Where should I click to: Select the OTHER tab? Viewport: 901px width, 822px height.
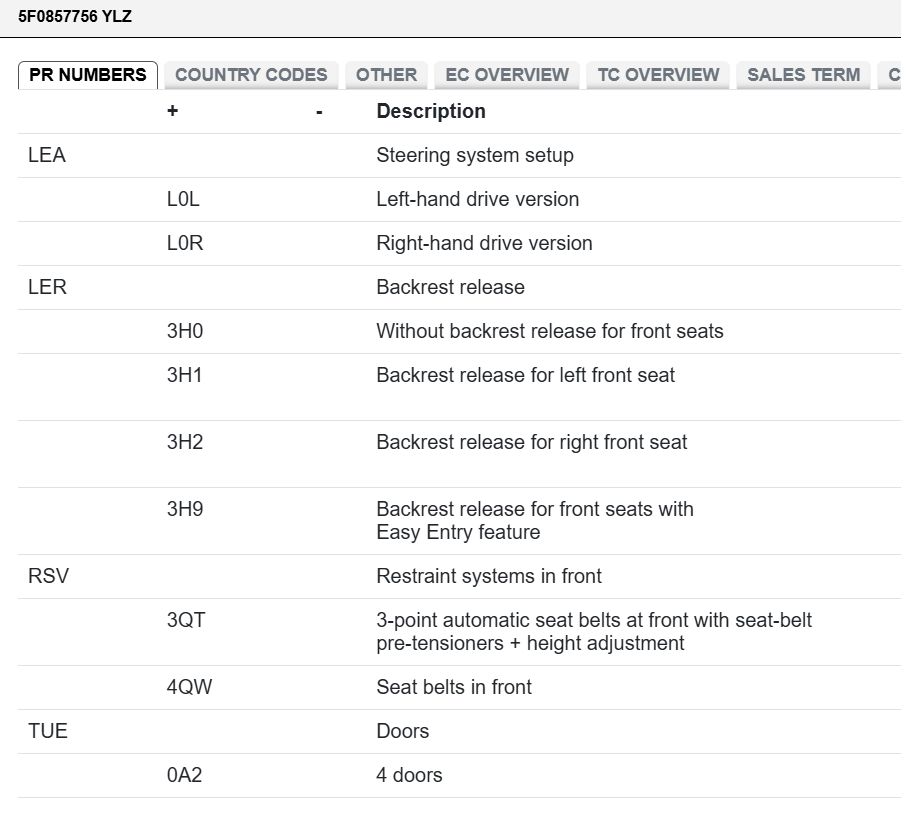pos(386,75)
